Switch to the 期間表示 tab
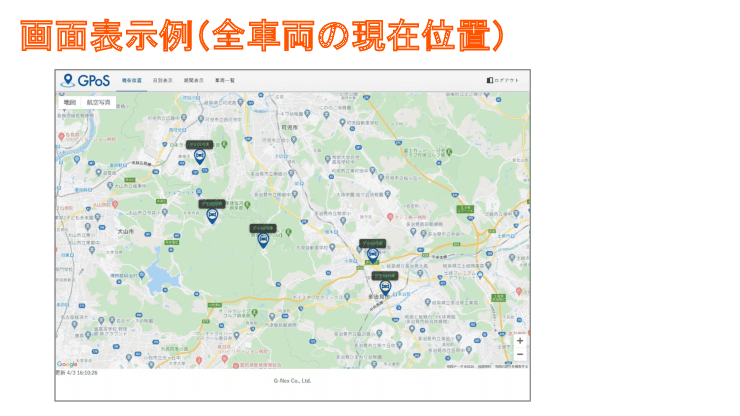Screen dimensions: 740x416 (193, 81)
